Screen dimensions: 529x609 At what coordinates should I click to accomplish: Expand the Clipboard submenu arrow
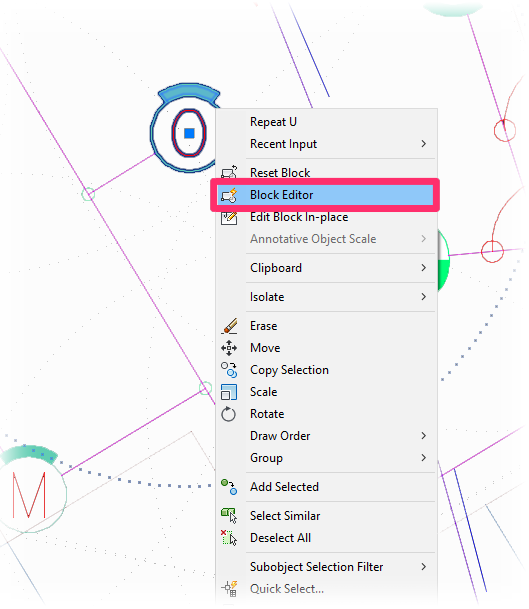coord(424,268)
